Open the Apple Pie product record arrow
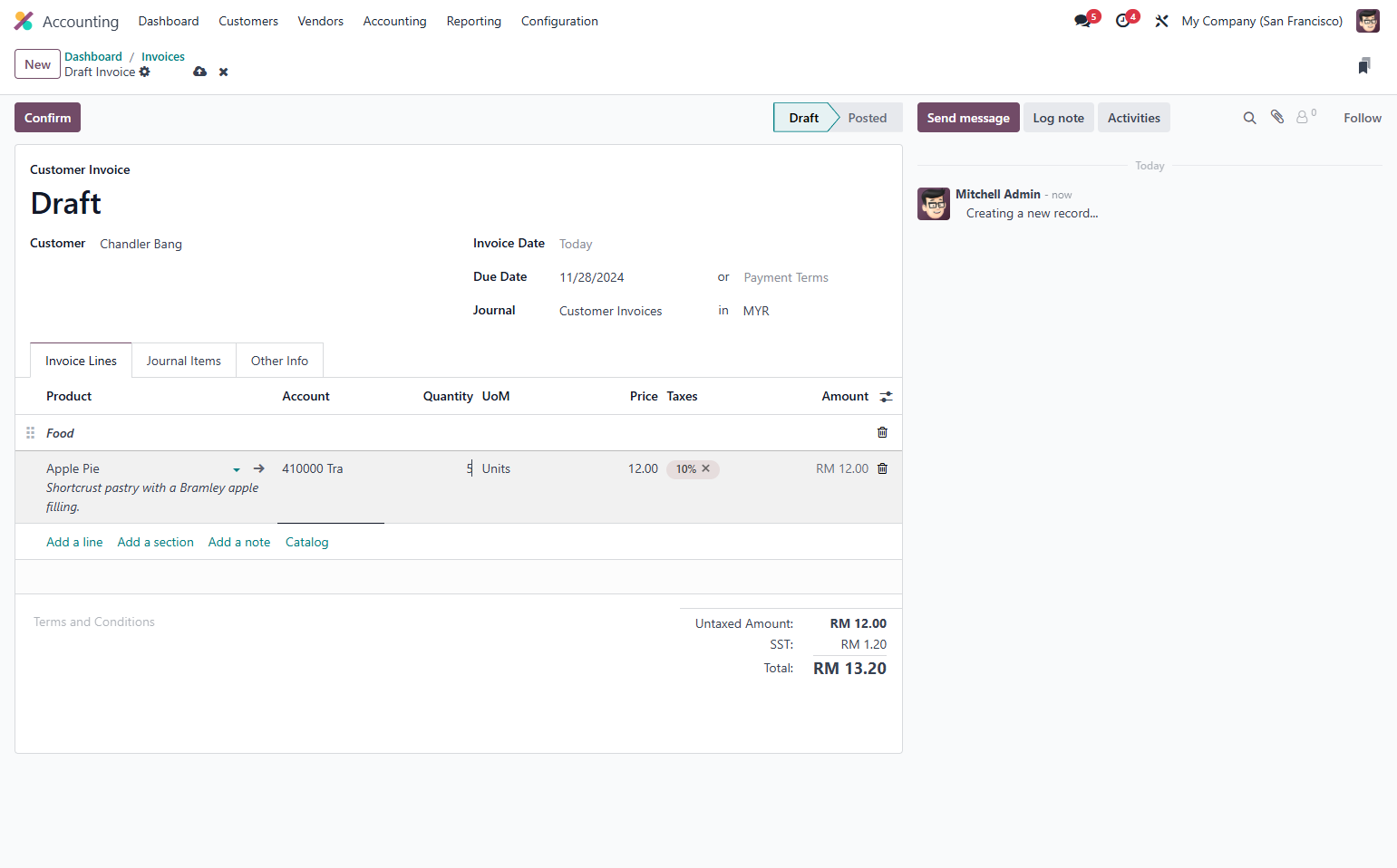The width and height of the screenshot is (1397, 868). point(259,468)
